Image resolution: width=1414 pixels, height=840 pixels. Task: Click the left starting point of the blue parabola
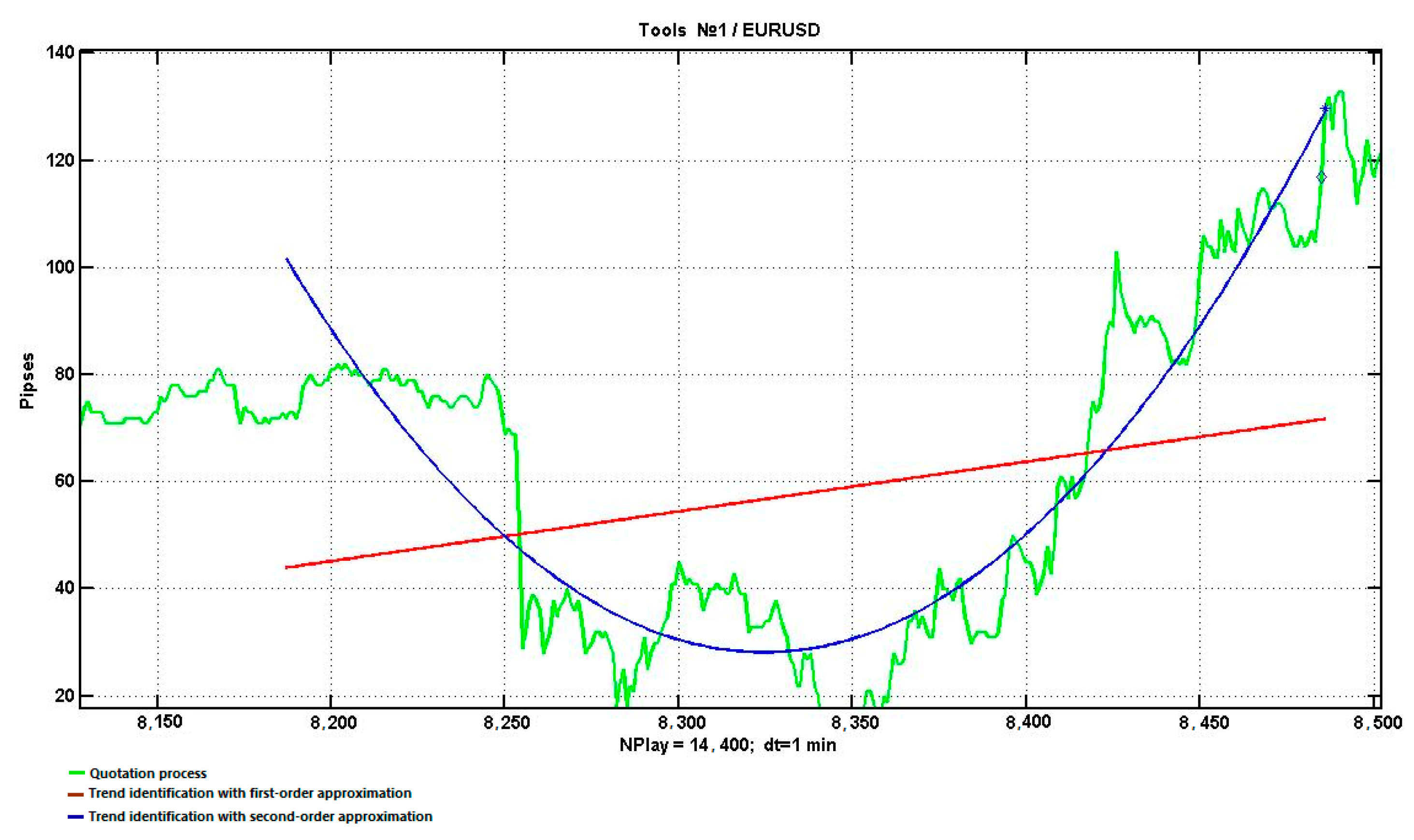point(287,259)
